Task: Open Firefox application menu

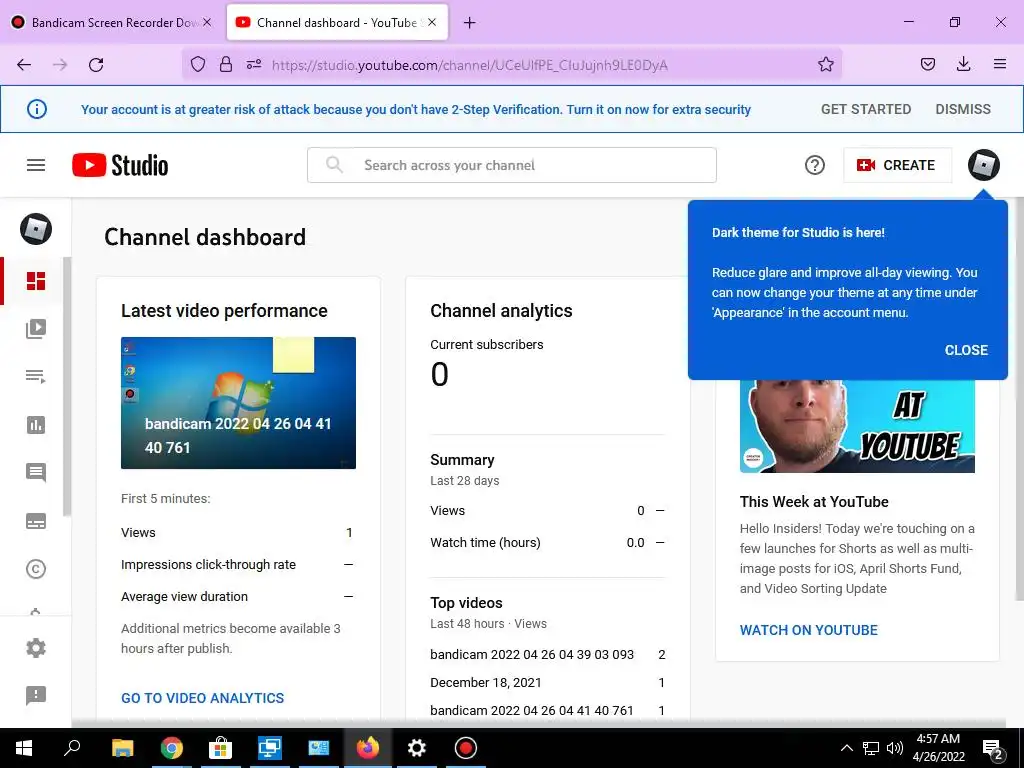Action: pyautogui.click(x=999, y=65)
